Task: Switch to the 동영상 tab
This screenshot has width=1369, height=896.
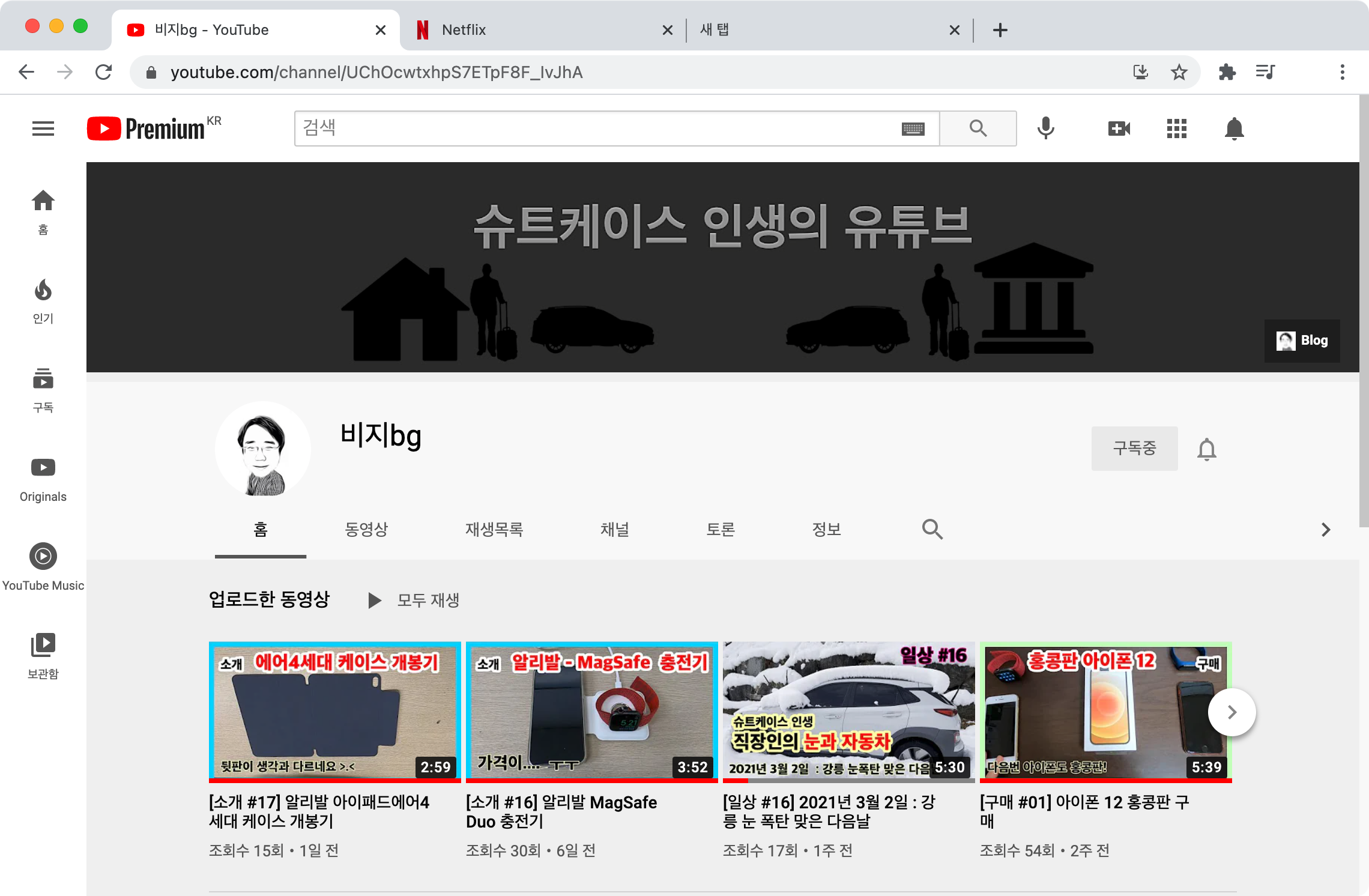Action: pos(366,529)
